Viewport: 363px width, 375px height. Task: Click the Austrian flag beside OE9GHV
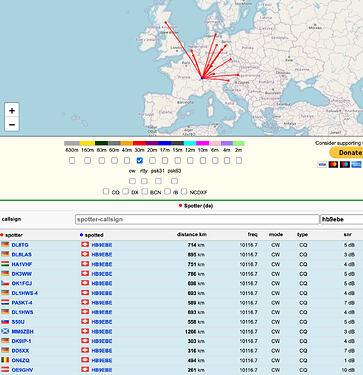click(5, 370)
